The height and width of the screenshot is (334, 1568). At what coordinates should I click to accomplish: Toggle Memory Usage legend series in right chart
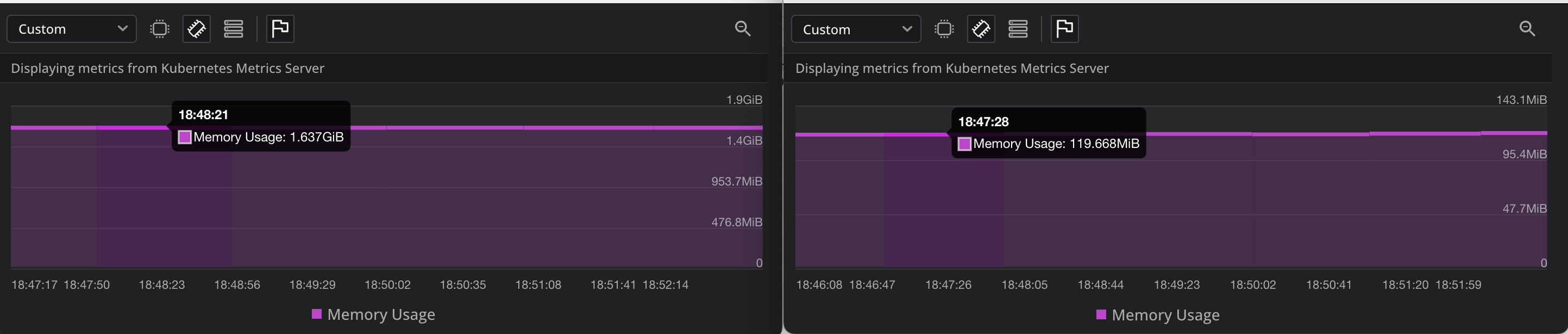click(x=1158, y=315)
